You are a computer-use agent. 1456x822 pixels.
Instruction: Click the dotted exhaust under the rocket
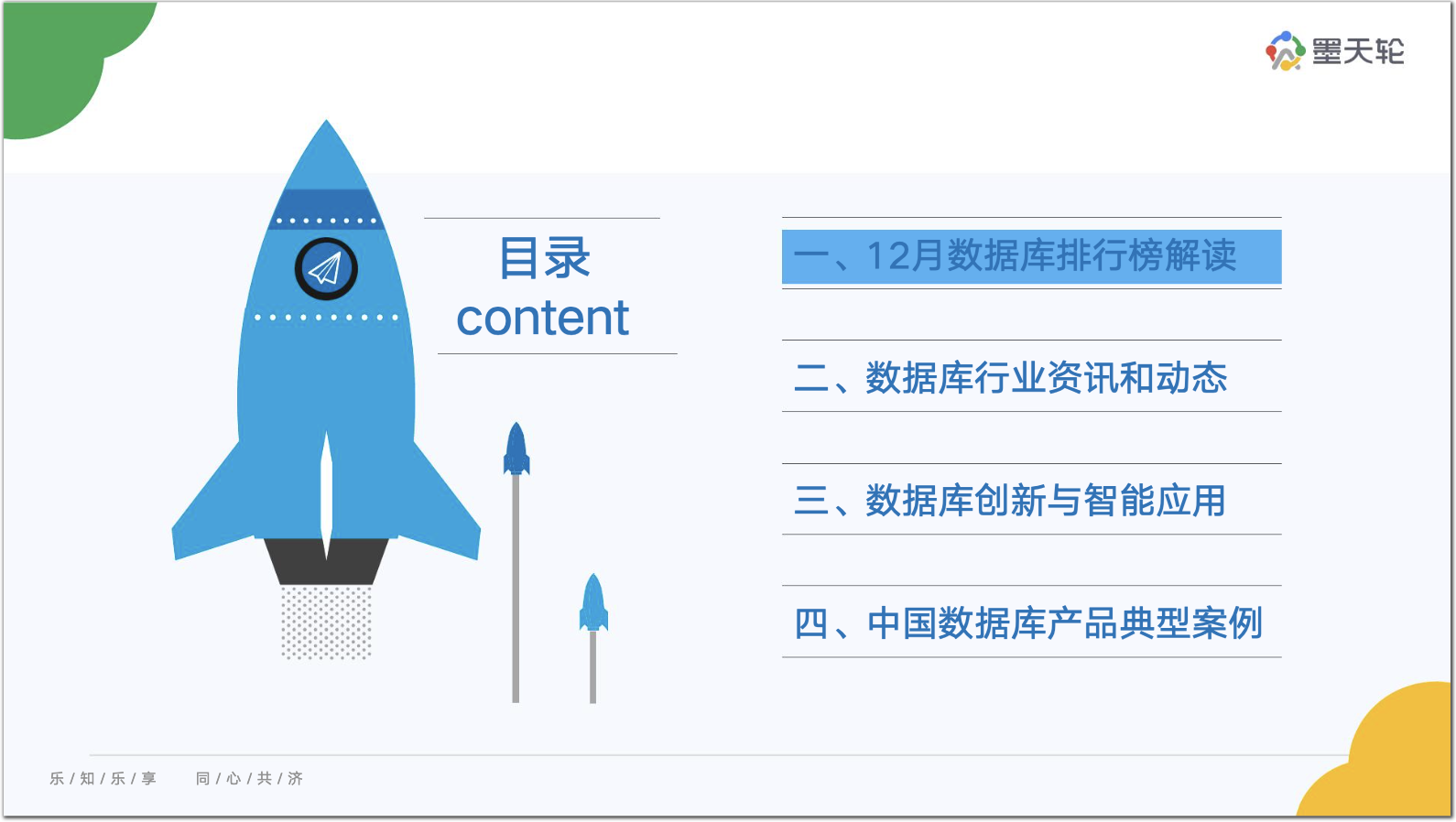click(x=326, y=622)
